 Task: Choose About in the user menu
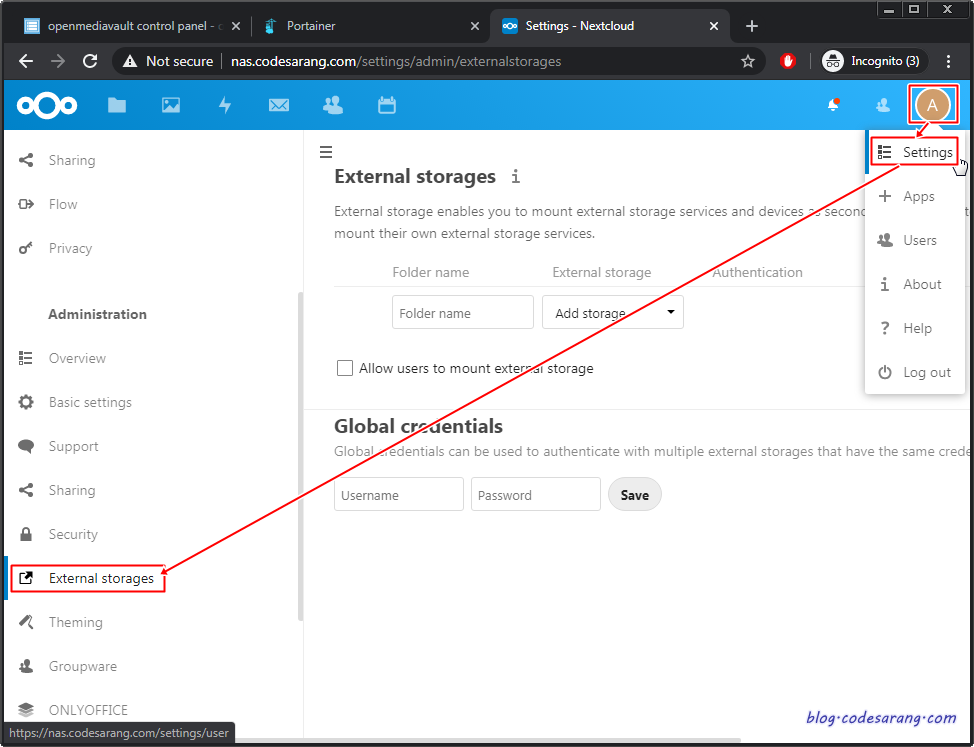click(914, 284)
